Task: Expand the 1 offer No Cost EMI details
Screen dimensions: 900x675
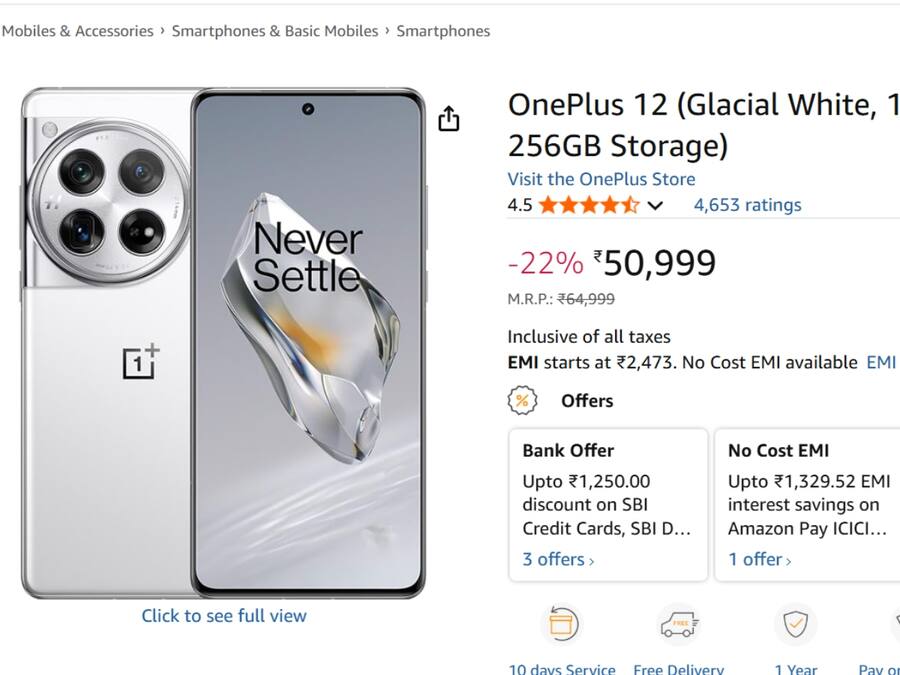Action: pyautogui.click(x=758, y=559)
